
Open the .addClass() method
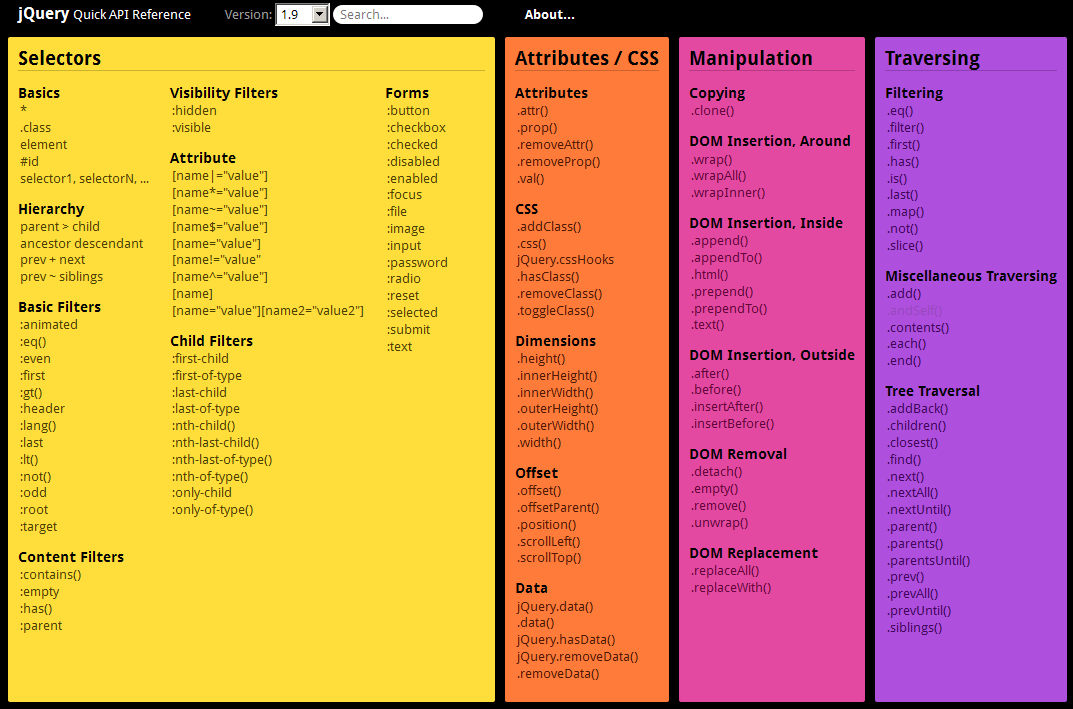[x=549, y=227]
